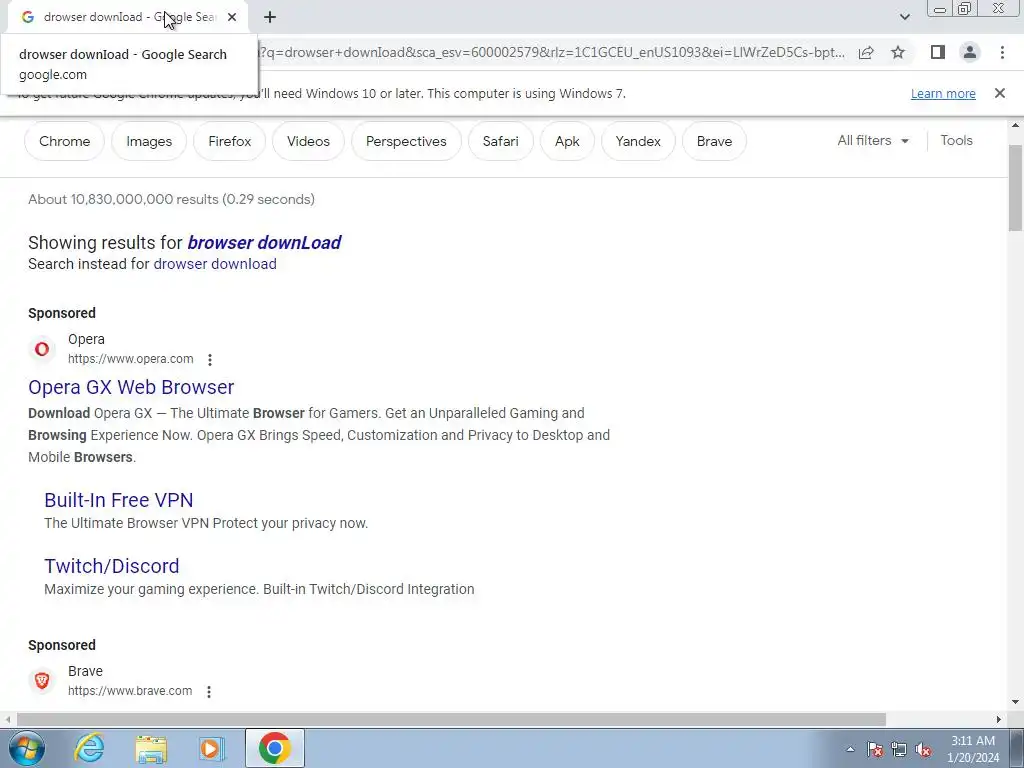The height and width of the screenshot is (768, 1024).
Task: Open the Chrome three-dot menu
Action: (1002, 52)
